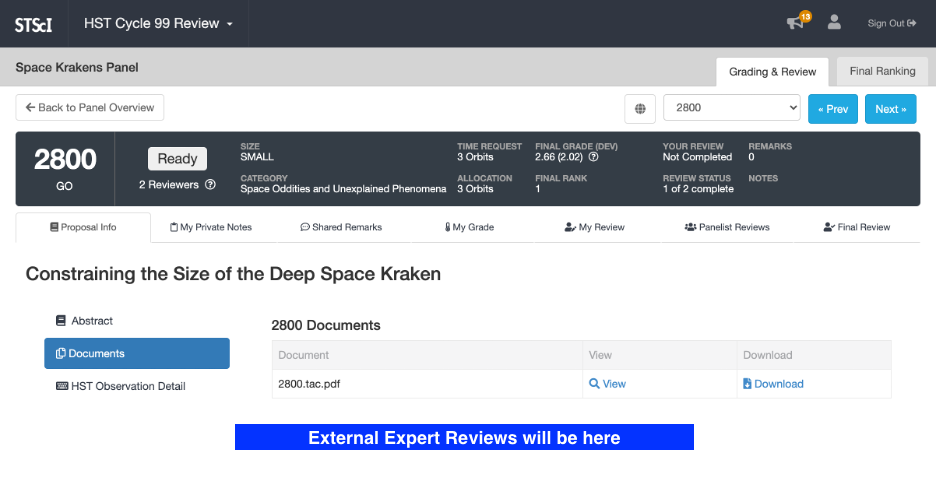Click help icon next to 2 Reviewers

pyautogui.click(x=210, y=185)
